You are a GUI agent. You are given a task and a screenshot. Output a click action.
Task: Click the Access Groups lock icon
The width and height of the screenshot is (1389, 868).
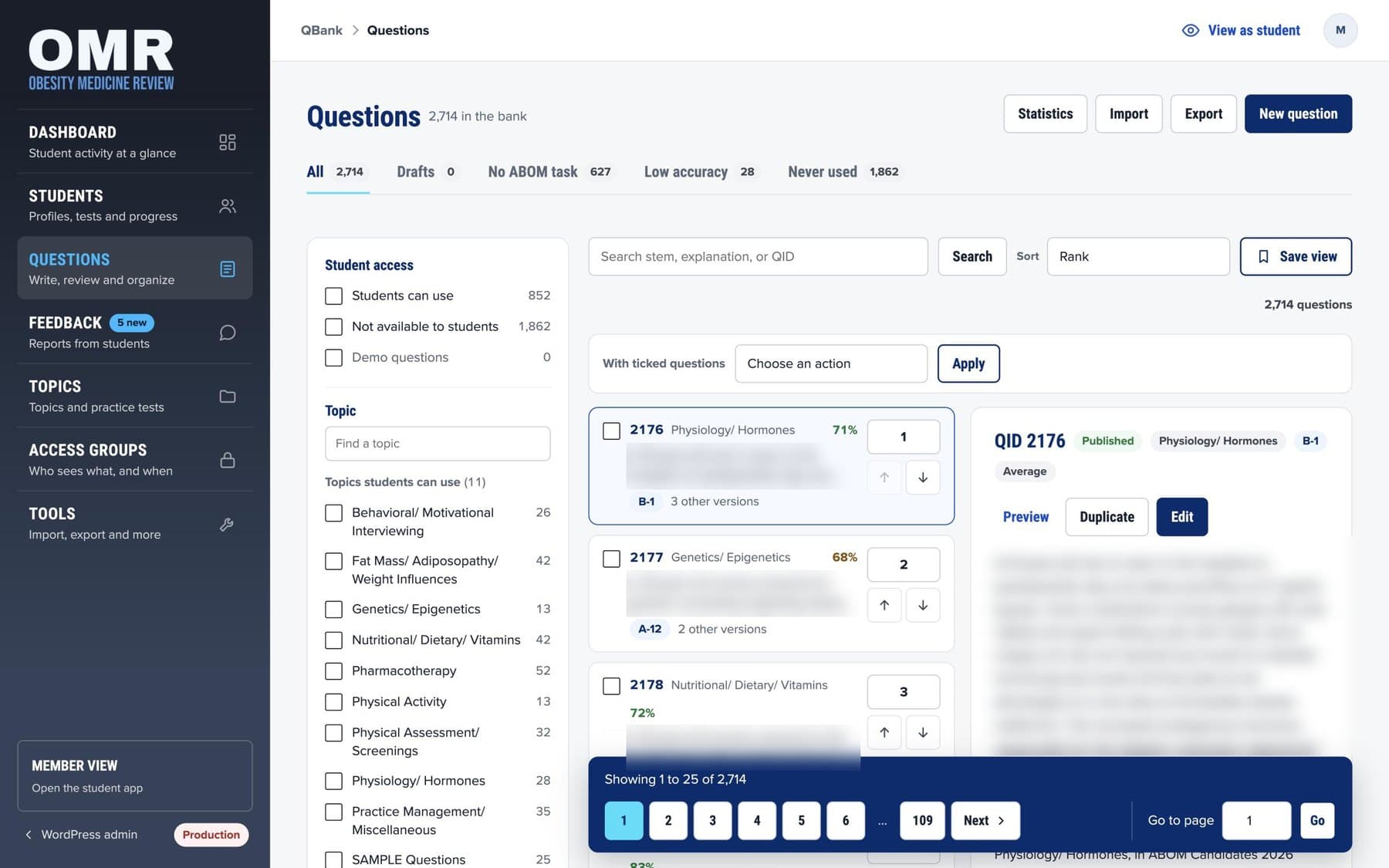point(227,460)
